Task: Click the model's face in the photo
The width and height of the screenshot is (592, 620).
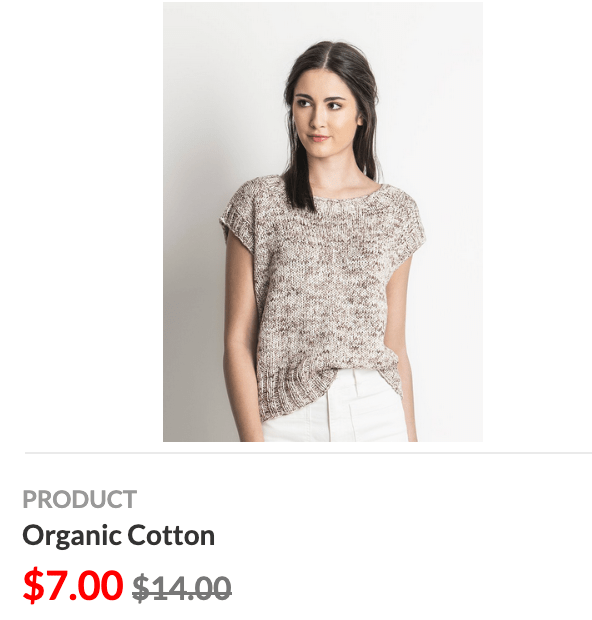Action: pyautogui.click(x=322, y=115)
